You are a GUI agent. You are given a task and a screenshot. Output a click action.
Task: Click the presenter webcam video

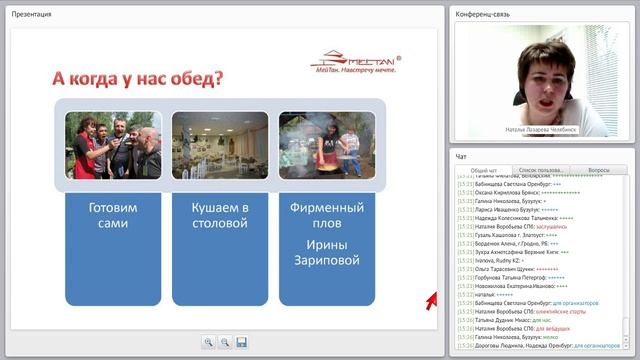[542, 80]
